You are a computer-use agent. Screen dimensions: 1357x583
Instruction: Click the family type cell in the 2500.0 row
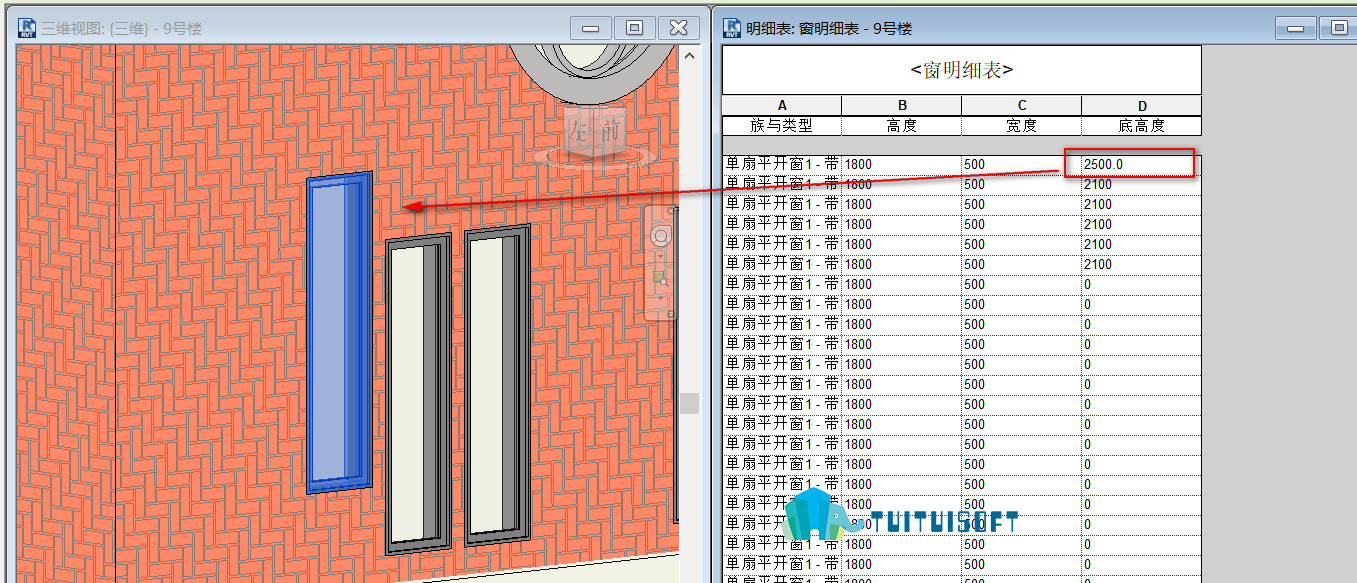[782, 164]
